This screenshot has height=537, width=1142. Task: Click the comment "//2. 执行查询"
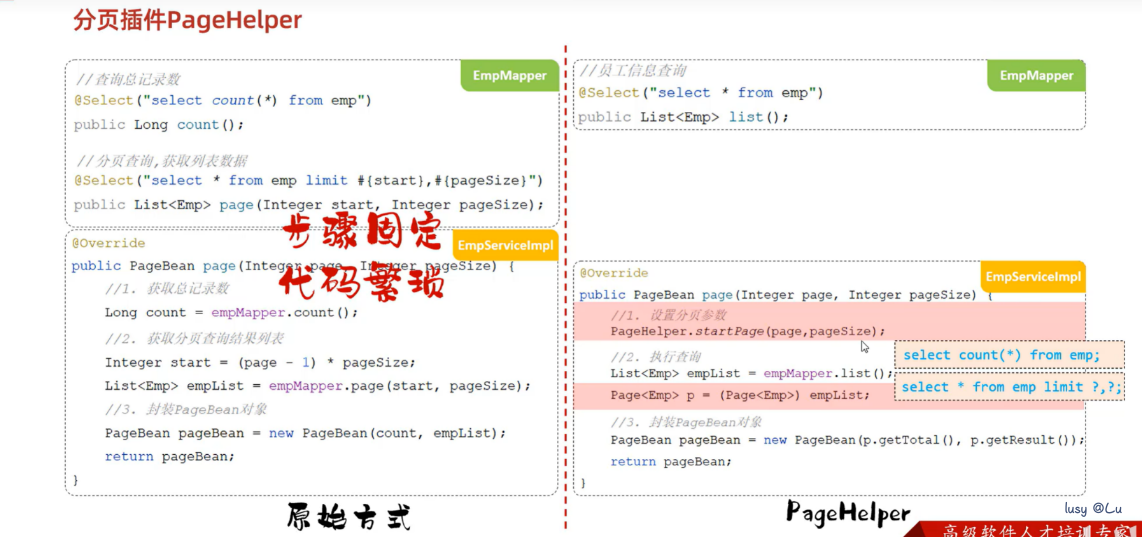(x=655, y=357)
